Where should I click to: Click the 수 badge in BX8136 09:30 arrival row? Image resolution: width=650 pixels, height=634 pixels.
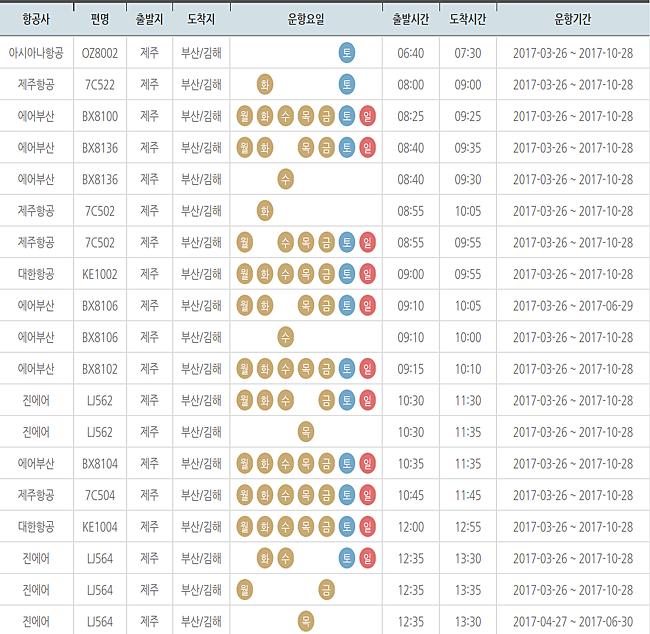point(285,179)
